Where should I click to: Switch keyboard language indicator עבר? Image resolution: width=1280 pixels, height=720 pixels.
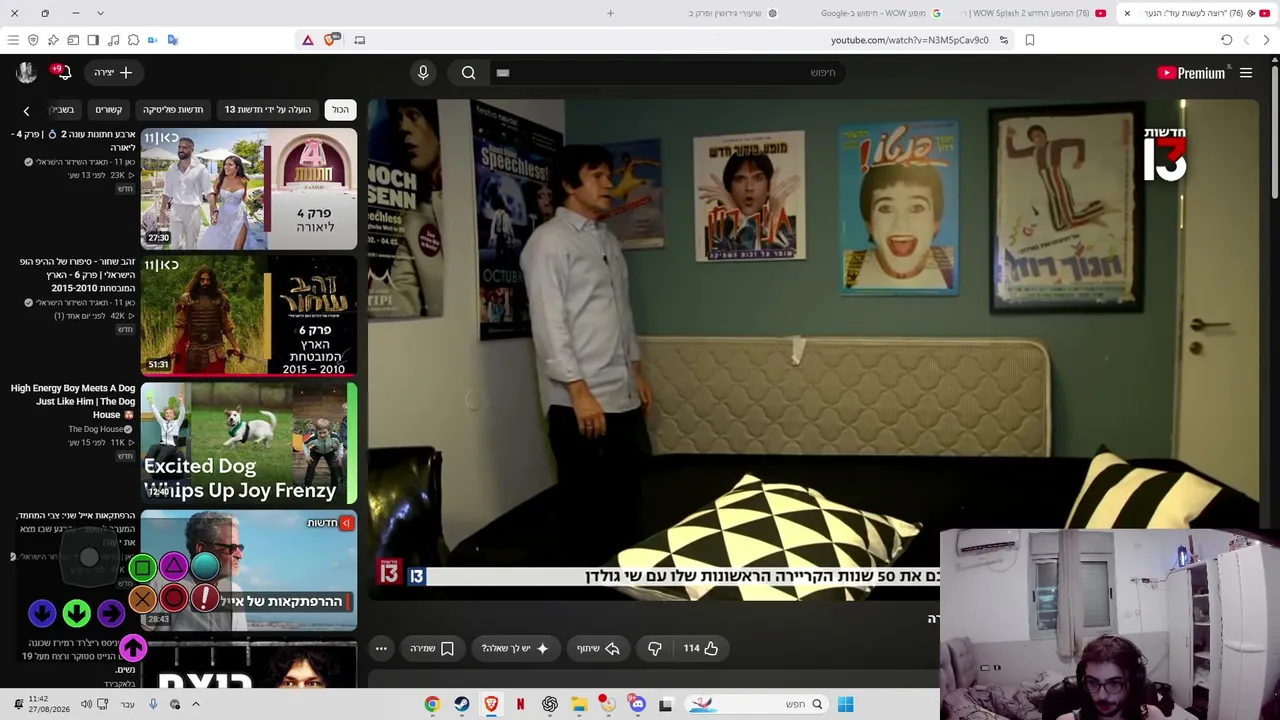127,704
